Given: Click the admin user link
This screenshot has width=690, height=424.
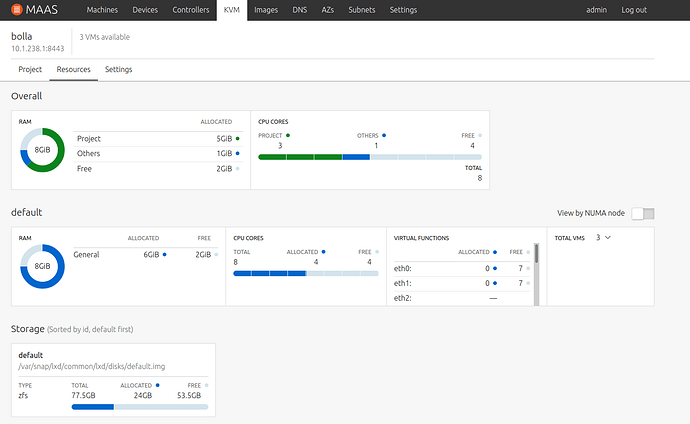Looking at the screenshot, I should point(596,10).
